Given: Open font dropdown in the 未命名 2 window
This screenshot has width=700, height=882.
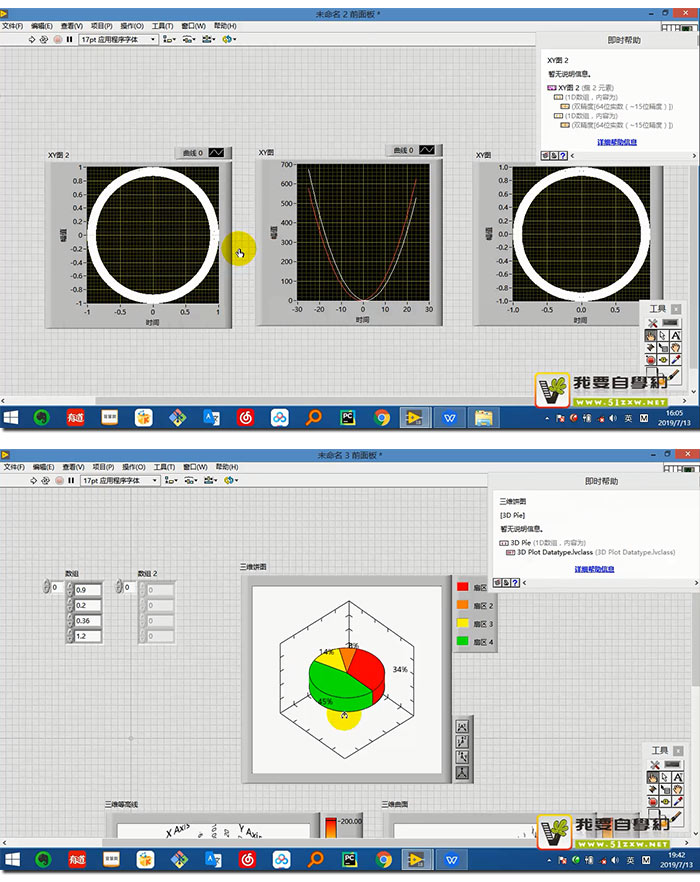Looking at the screenshot, I should [x=118, y=39].
